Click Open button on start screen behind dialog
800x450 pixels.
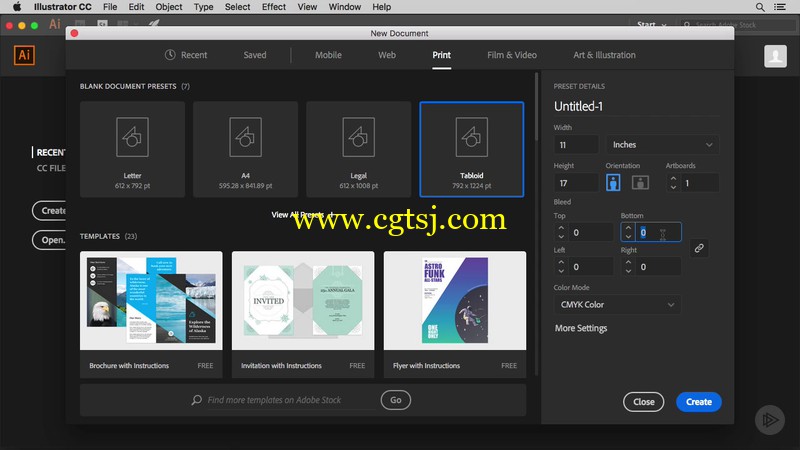click(x=49, y=240)
